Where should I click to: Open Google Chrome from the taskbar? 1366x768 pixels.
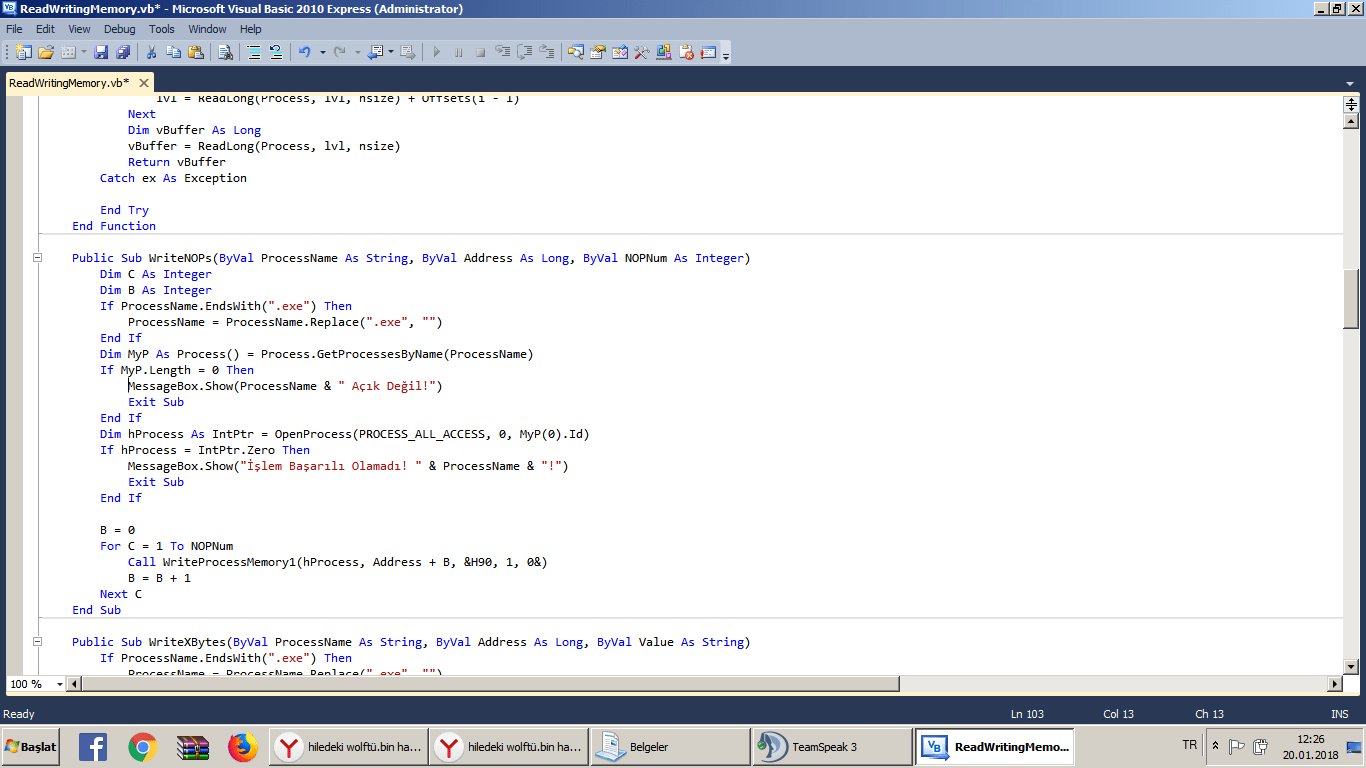pyautogui.click(x=143, y=747)
